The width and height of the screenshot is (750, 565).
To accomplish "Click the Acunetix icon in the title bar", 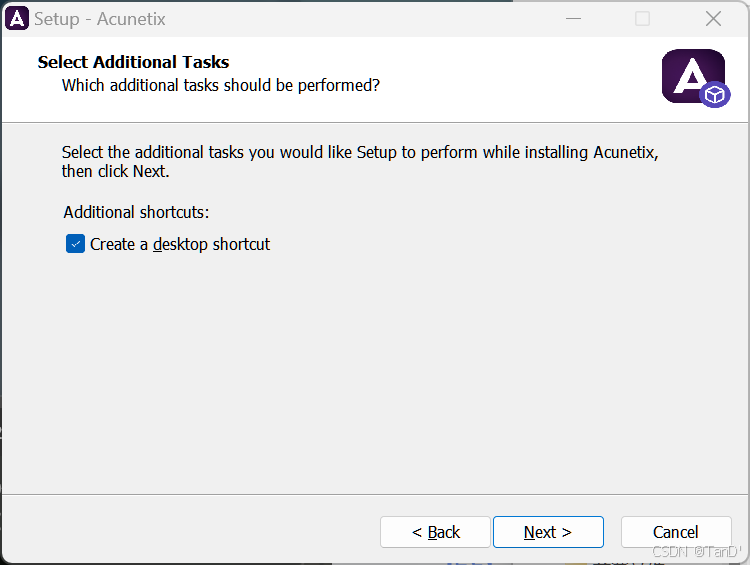I will click(x=17, y=18).
